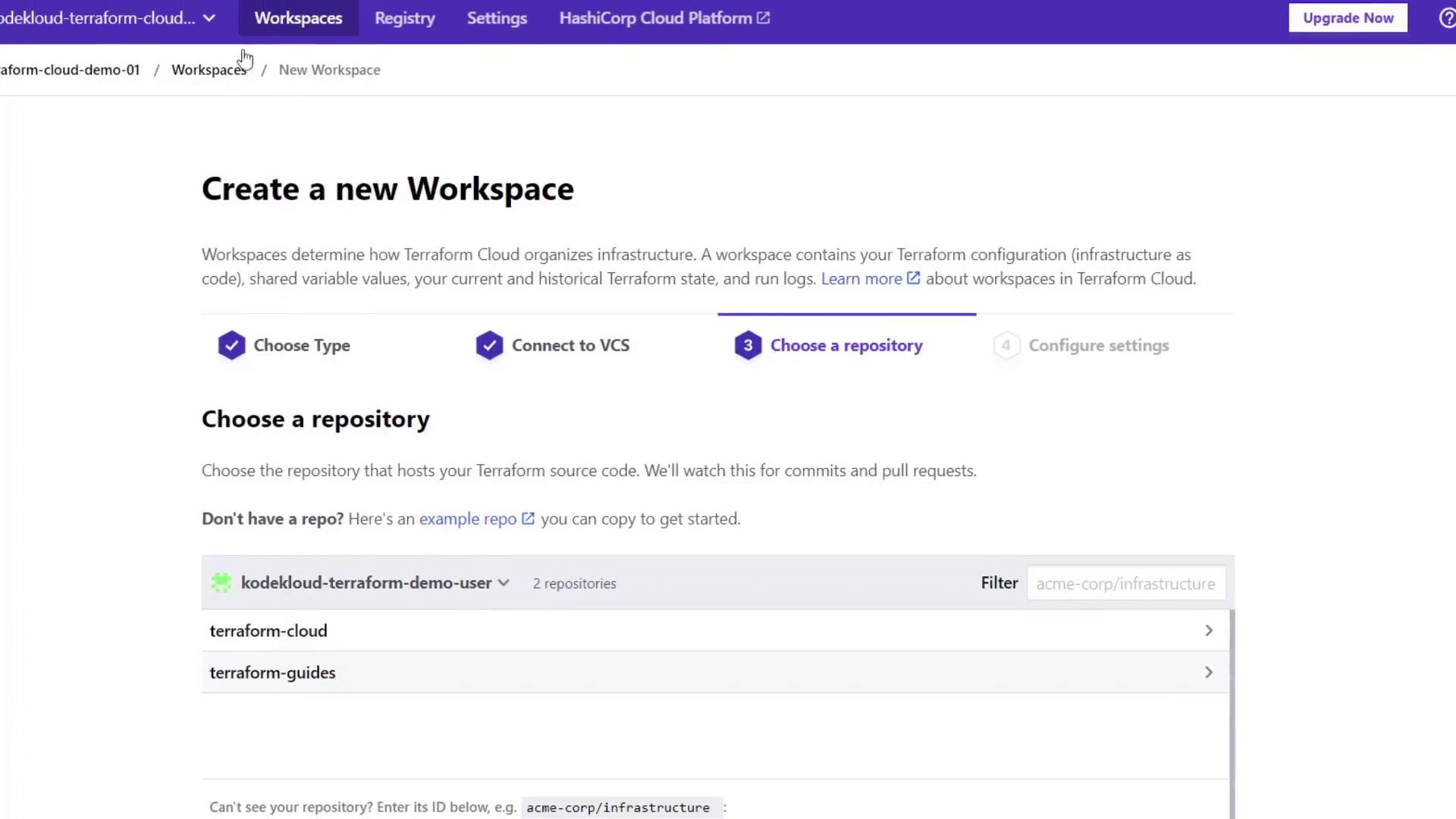
Task: Click the Workspaces breadcrumb link
Action: [x=209, y=70]
